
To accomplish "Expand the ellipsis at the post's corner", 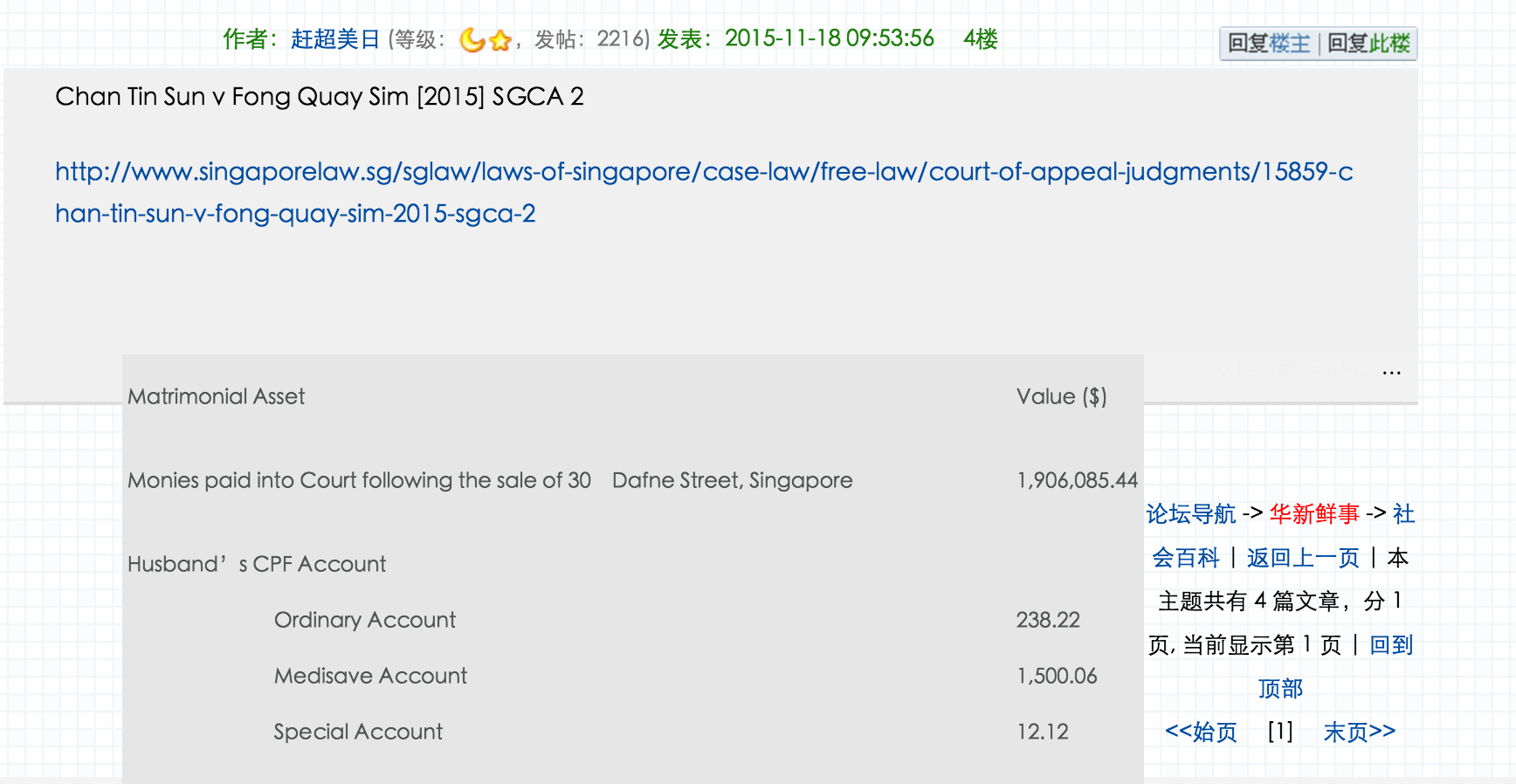I will (1391, 373).
